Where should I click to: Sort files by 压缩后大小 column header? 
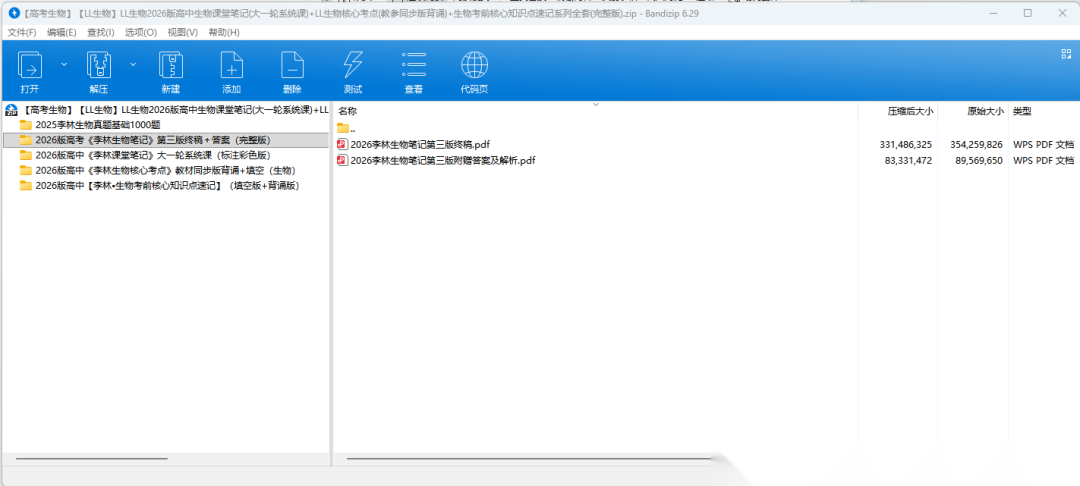(x=909, y=111)
